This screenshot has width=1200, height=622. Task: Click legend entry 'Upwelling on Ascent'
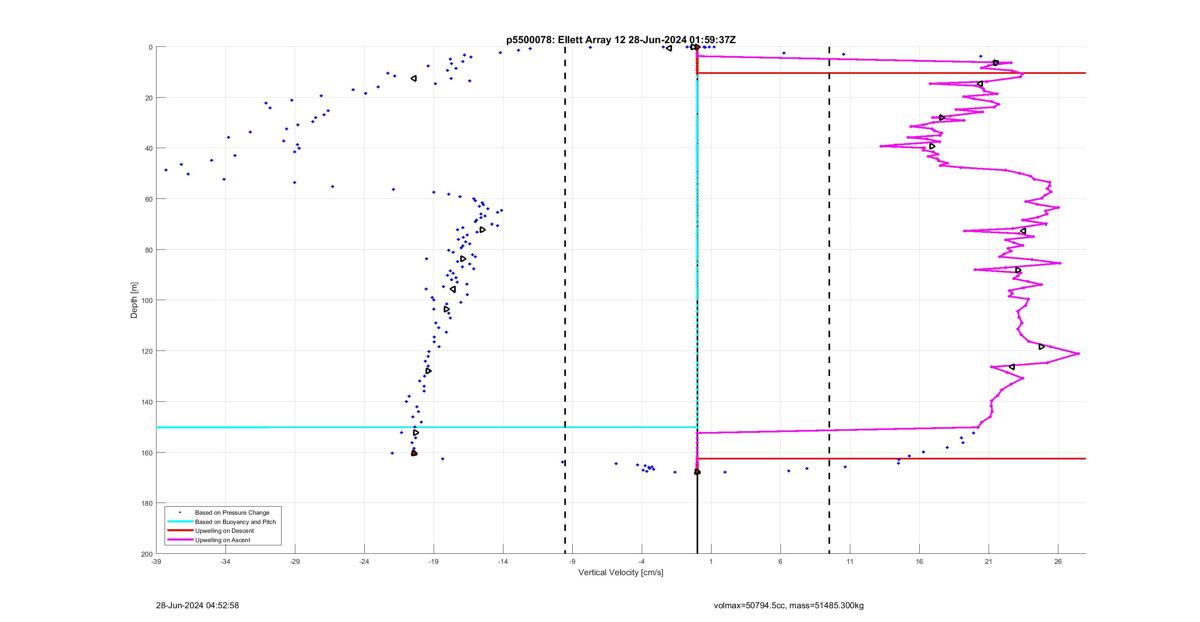223,539
